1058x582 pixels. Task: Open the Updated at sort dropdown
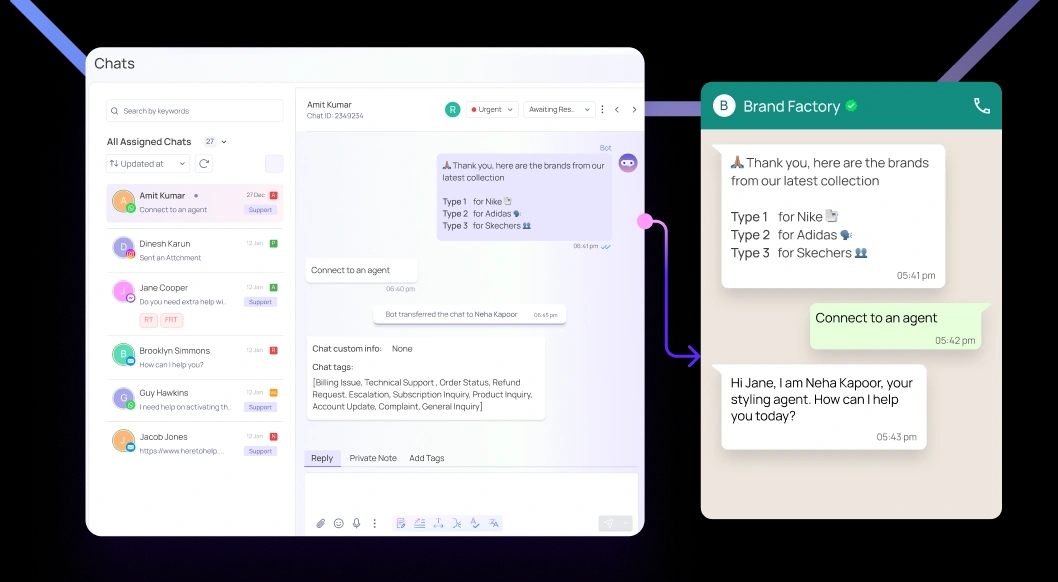147,163
